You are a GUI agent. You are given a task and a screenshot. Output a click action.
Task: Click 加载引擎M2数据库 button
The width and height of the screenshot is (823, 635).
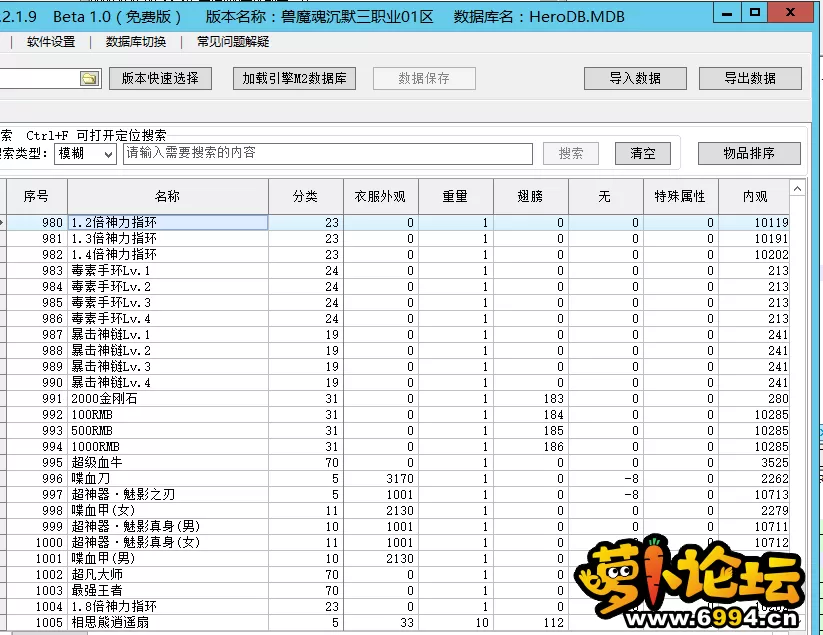pyautogui.click(x=294, y=79)
